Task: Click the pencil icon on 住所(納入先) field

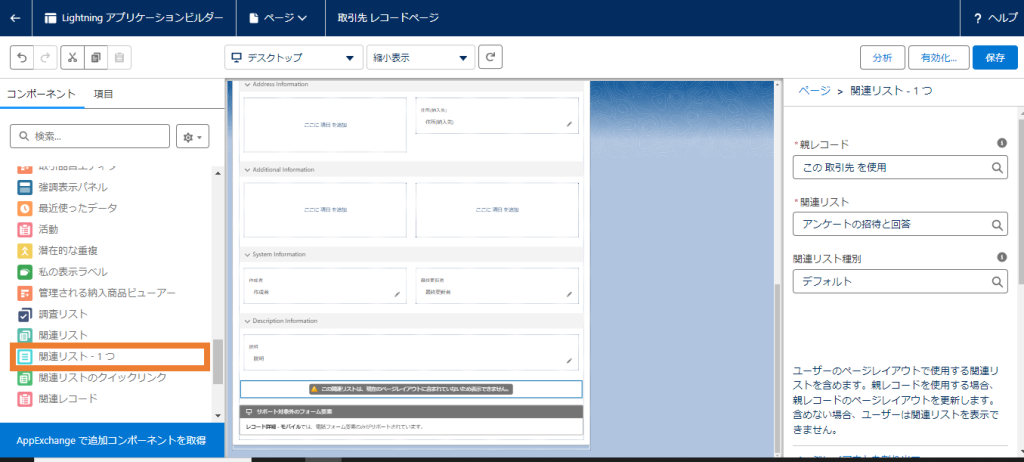Action: [x=569, y=123]
